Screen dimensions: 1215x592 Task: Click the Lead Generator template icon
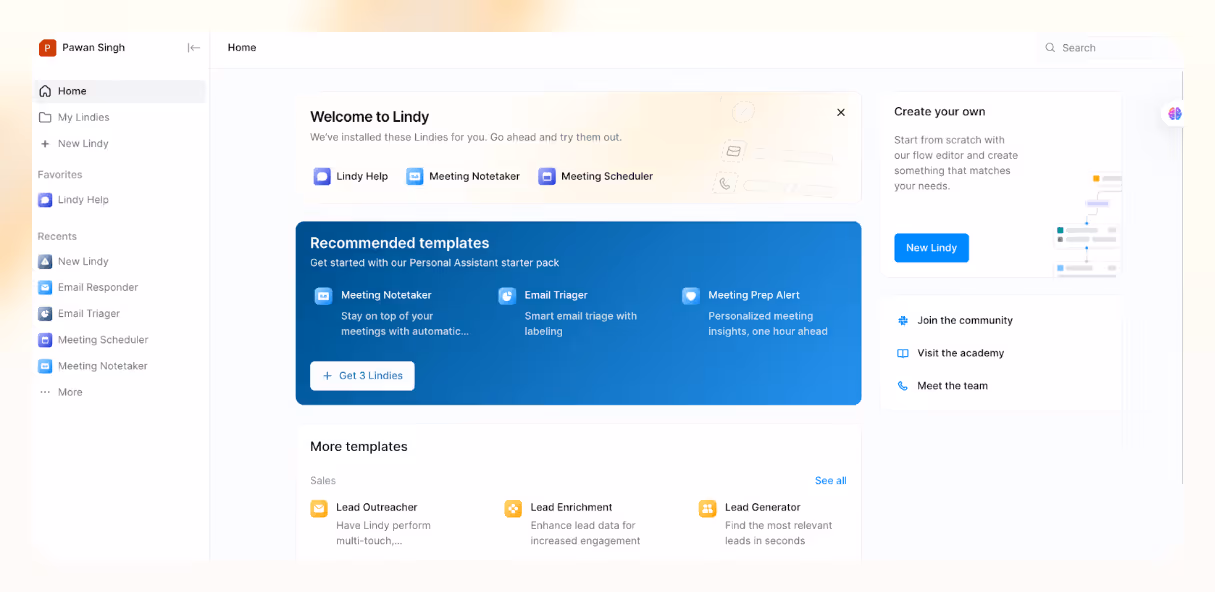coord(708,509)
